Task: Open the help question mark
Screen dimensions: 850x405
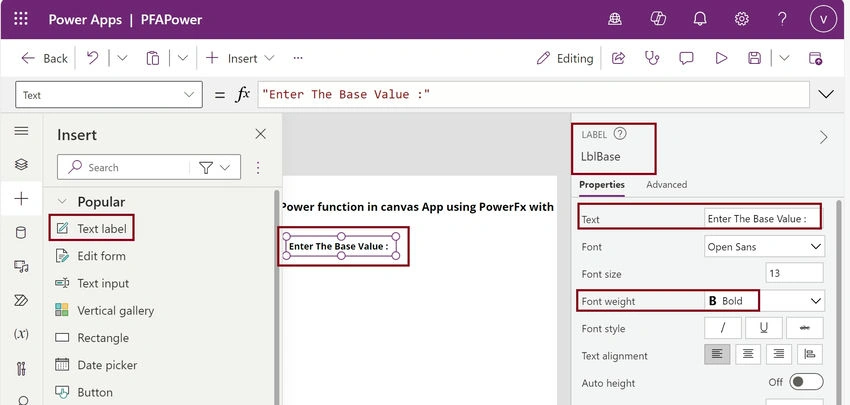Action: click(x=782, y=20)
